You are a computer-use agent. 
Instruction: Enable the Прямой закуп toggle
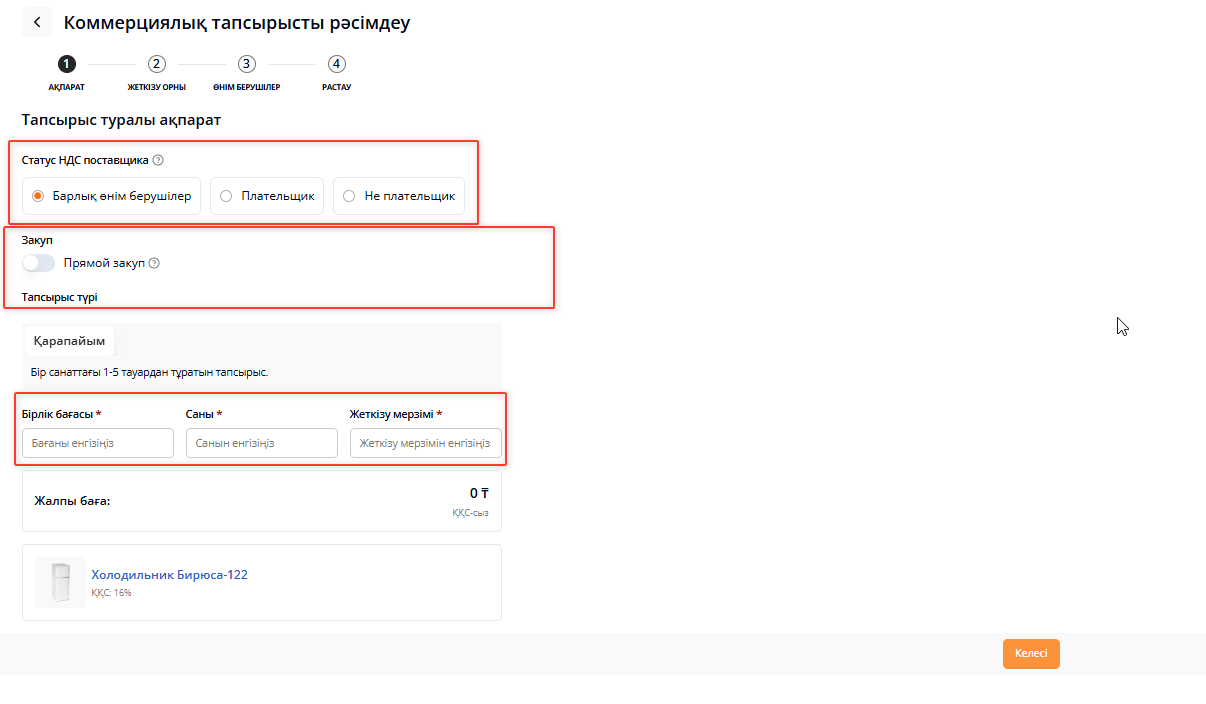click(x=39, y=263)
